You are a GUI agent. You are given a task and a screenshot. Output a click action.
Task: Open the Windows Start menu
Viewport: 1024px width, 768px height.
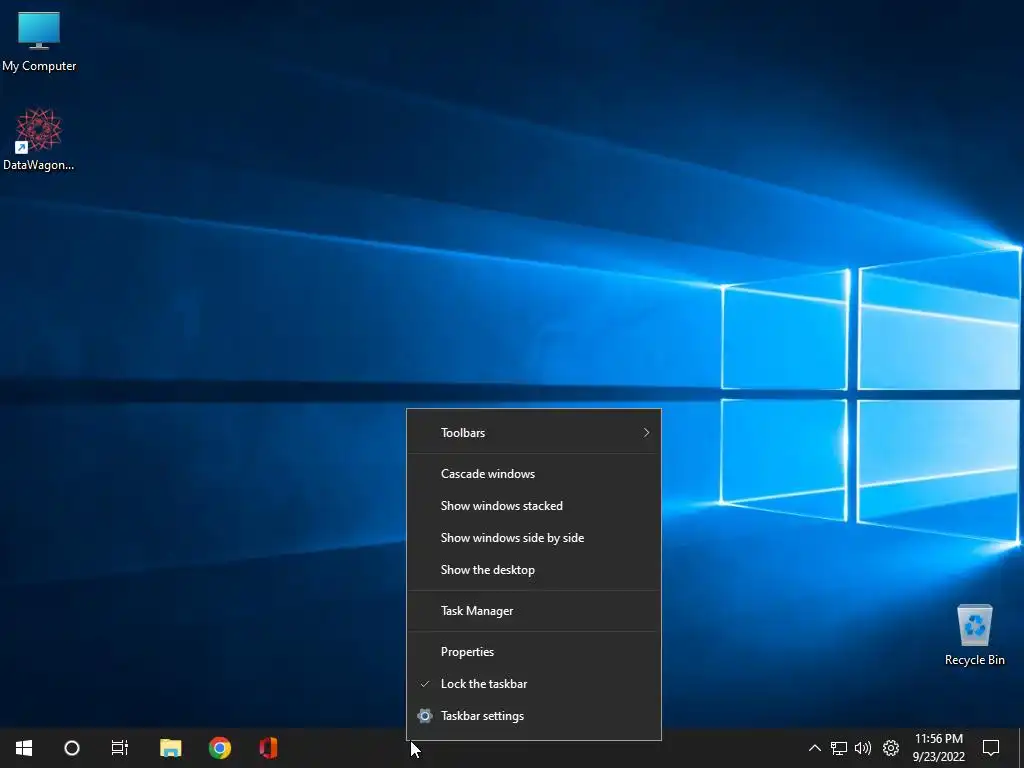[x=24, y=748]
